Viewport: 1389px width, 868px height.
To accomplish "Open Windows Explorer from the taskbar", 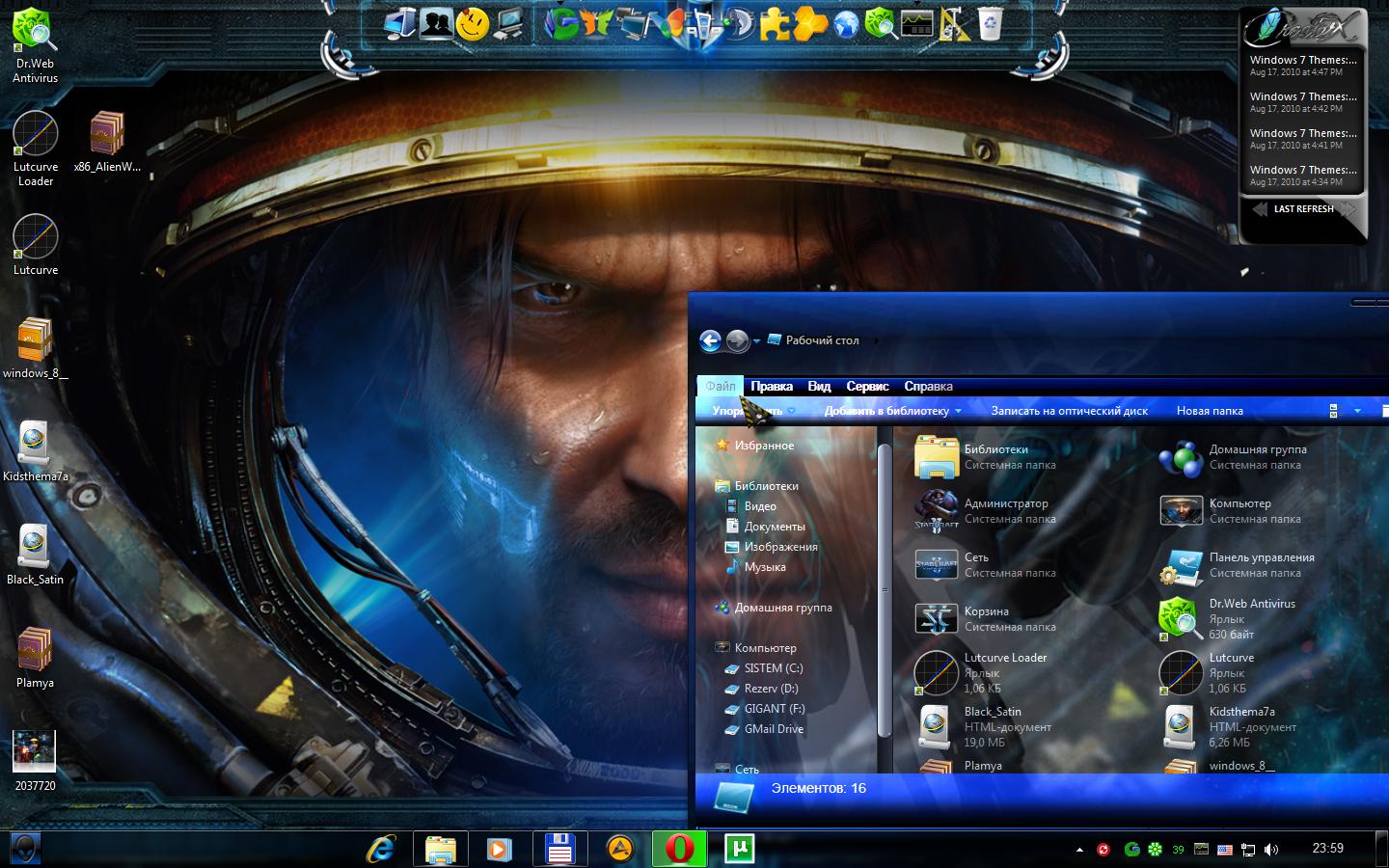I will pyautogui.click(x=441, y=849).
